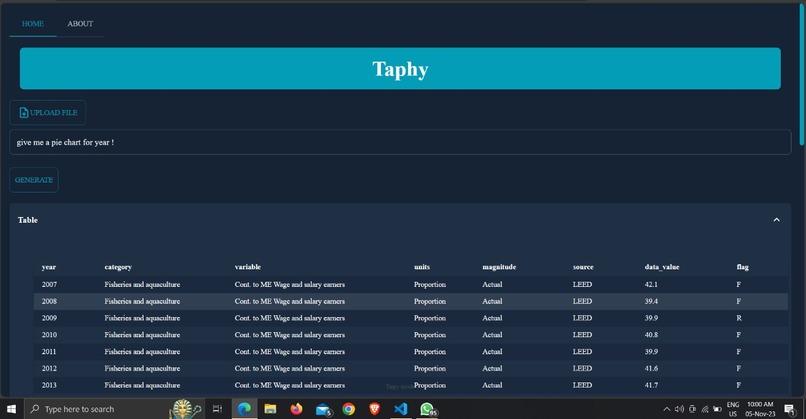Show hidden system tray icons
The image size is (806, 419).
[667, 409]
